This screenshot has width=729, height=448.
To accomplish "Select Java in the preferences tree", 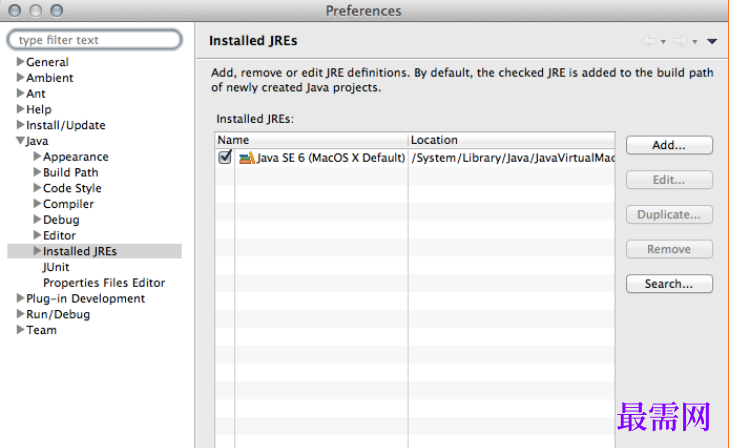I will point(37,141).
